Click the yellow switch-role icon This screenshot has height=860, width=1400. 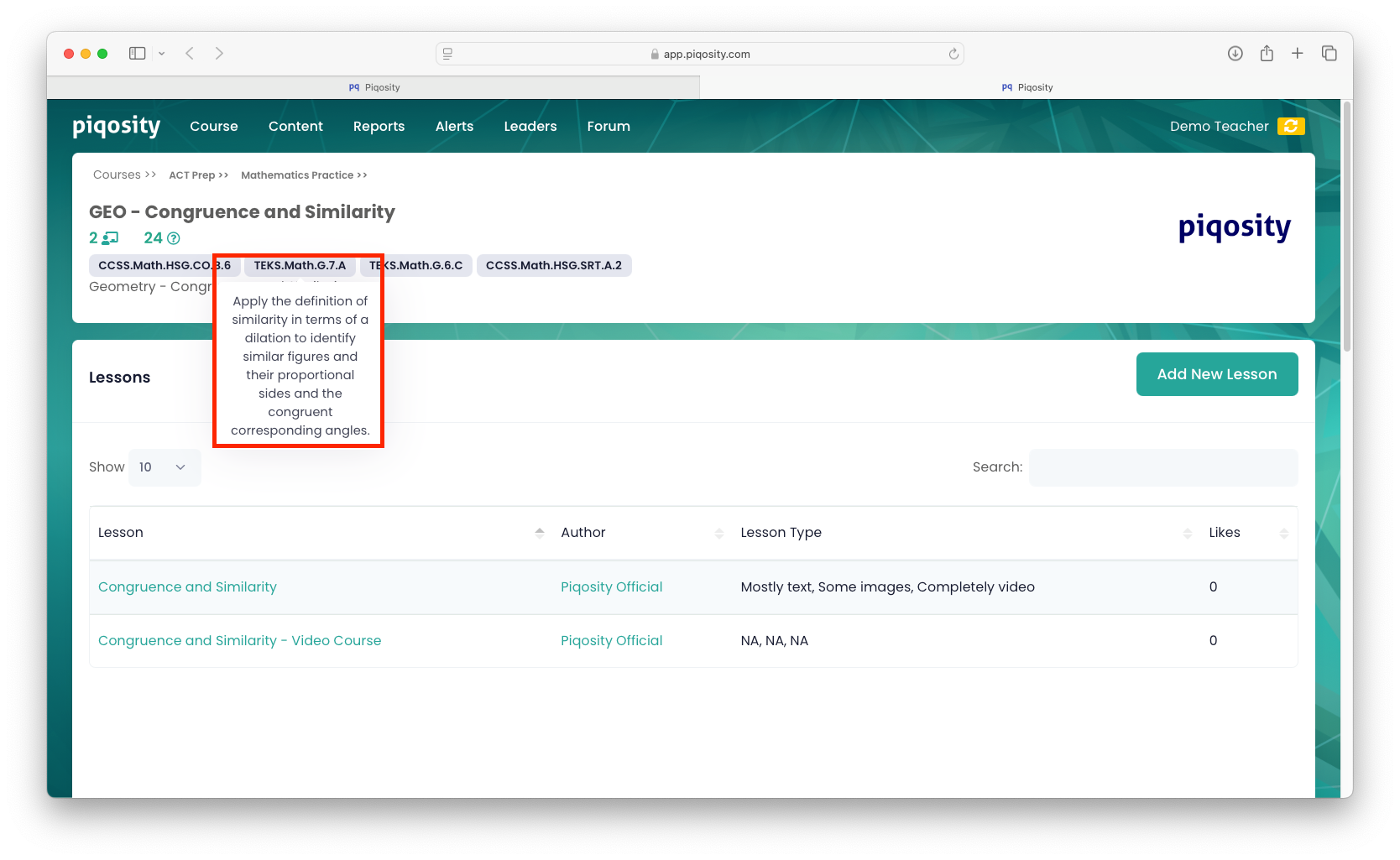coord(1291,126)
